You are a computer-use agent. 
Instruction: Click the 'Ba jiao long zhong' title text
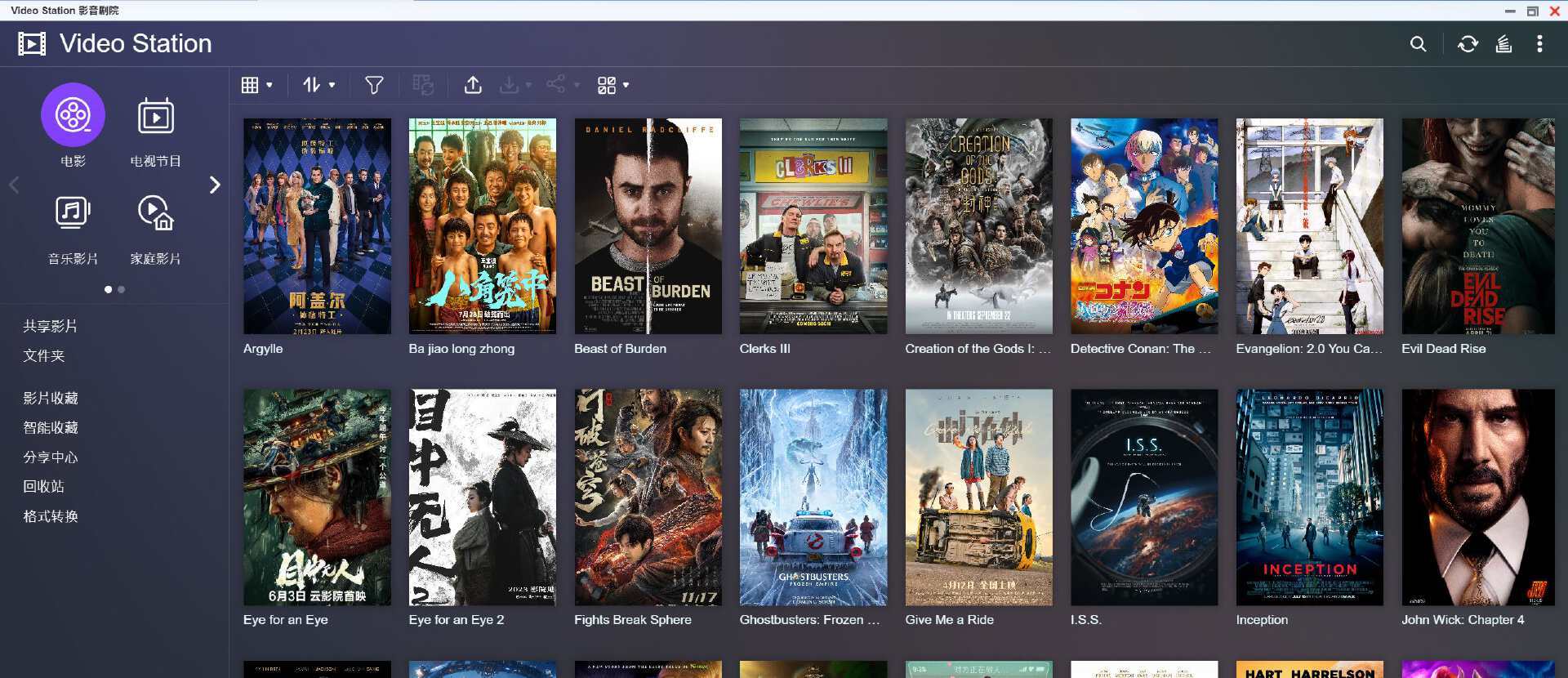(x=462, y=349)
